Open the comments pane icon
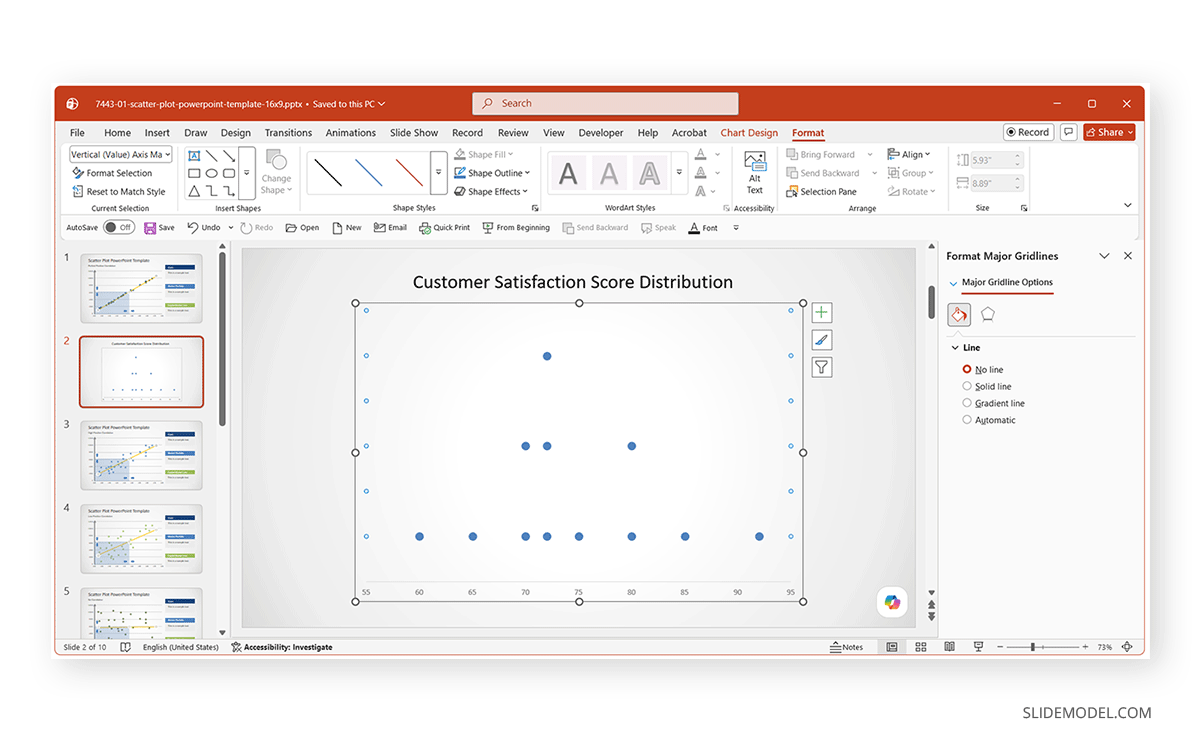Viewport: 1200px width, 743px height. click(1069, 132)
